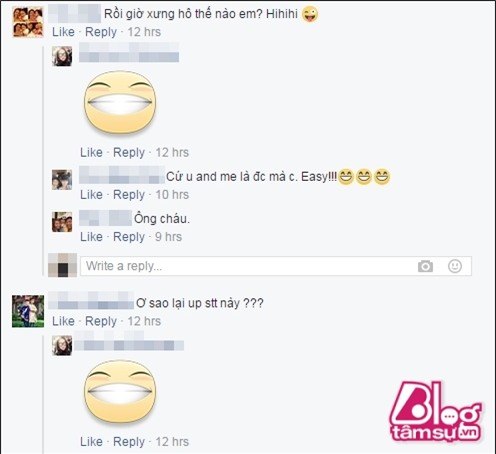Screen dimensions: 496x454
Task: Open profile picture of top commenter
Action: [x=28, y=22]
